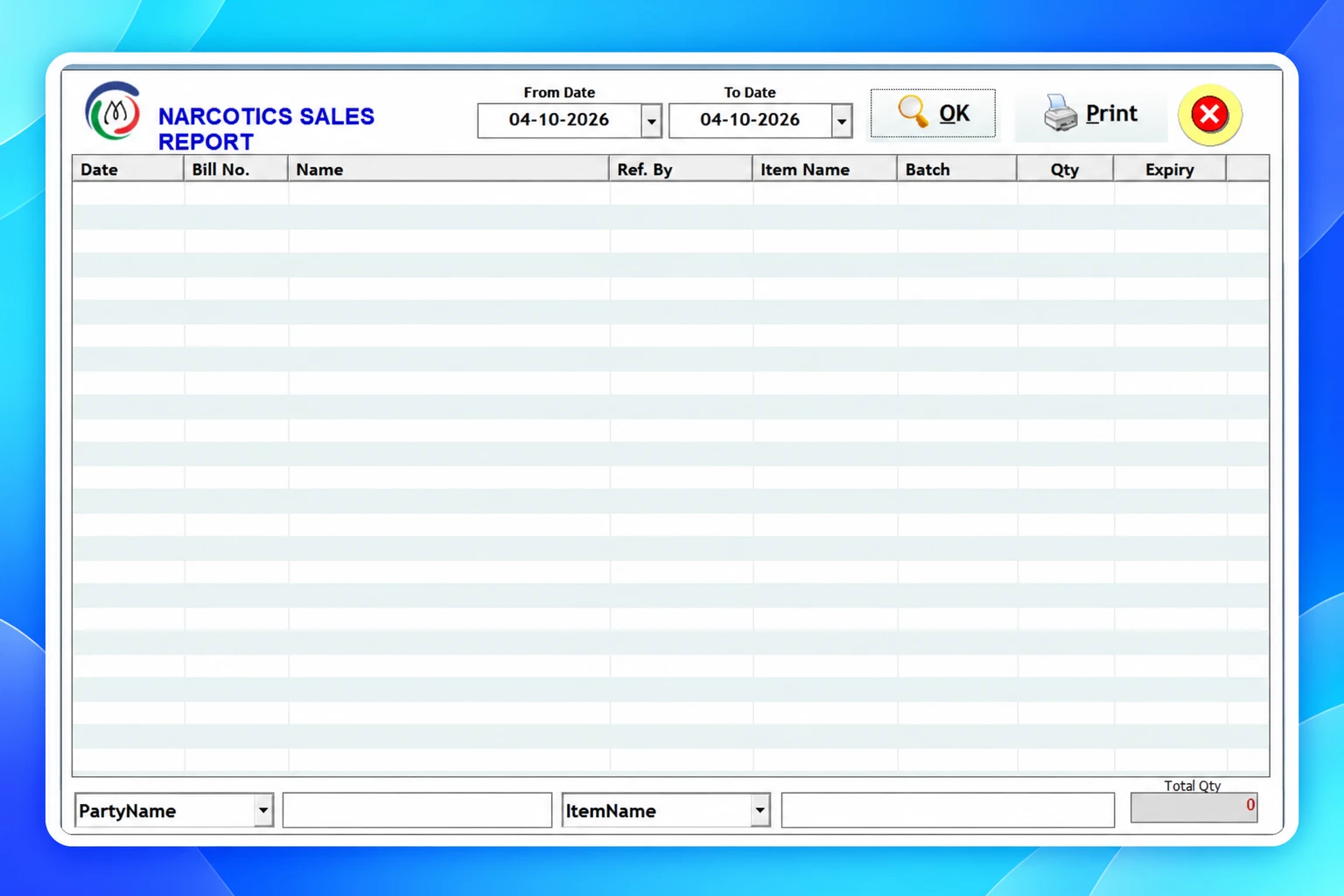This screenshot has width=1344, height=896.
Task: Click the Batch column header
Action: click(x=957, y=169)
